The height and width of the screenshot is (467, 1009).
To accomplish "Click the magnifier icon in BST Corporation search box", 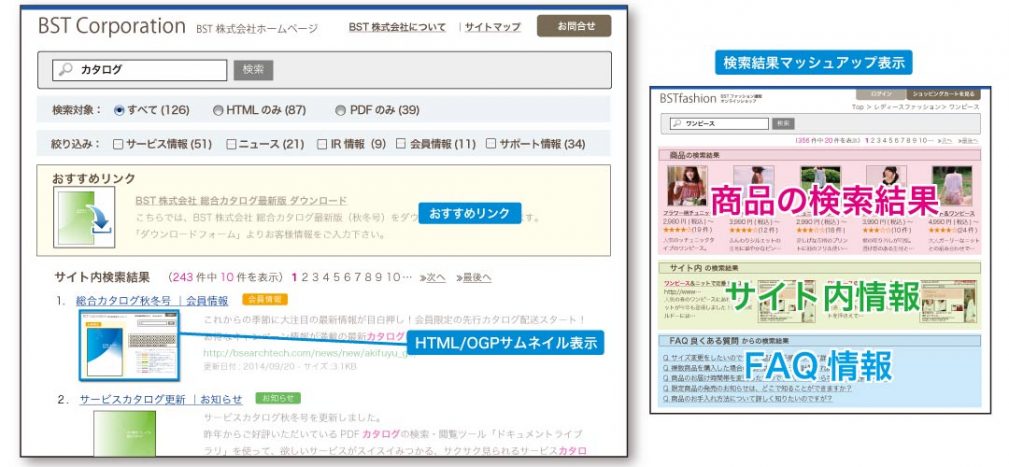I will pyautogui.click(x=66, y=70).
